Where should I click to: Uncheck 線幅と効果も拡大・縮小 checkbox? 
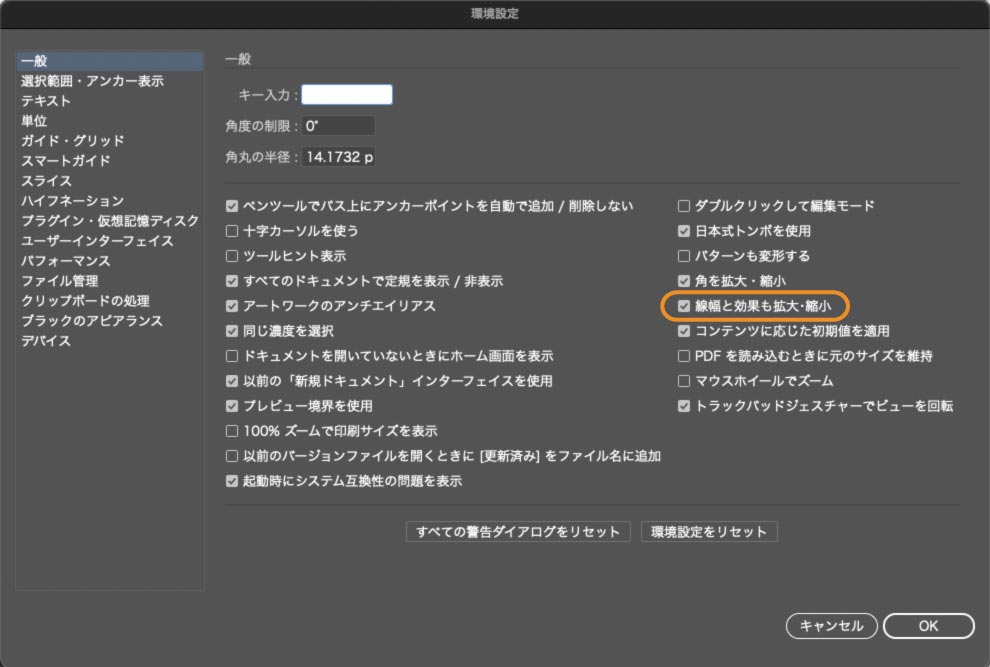pyautogui.click(x=684, y=306)
